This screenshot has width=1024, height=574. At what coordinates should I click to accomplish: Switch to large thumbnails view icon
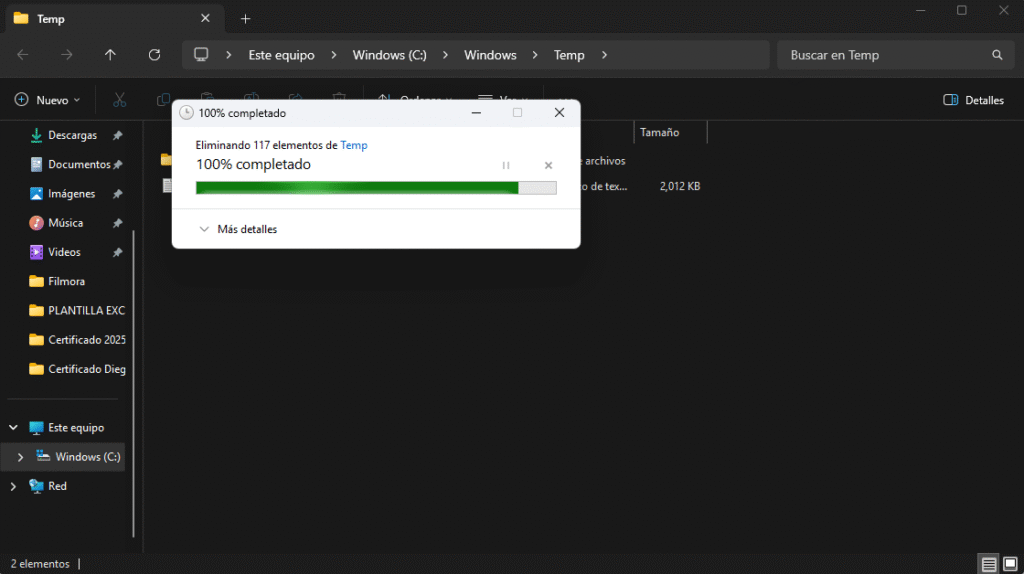[x=1010, y=564]
